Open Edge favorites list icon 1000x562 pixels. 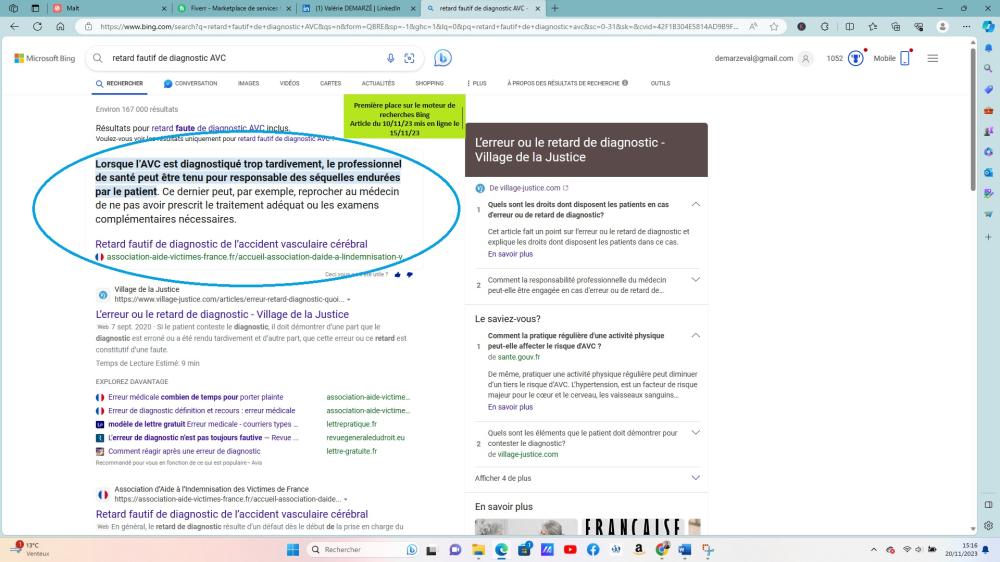pyautogui.click(x=872, y=27)
